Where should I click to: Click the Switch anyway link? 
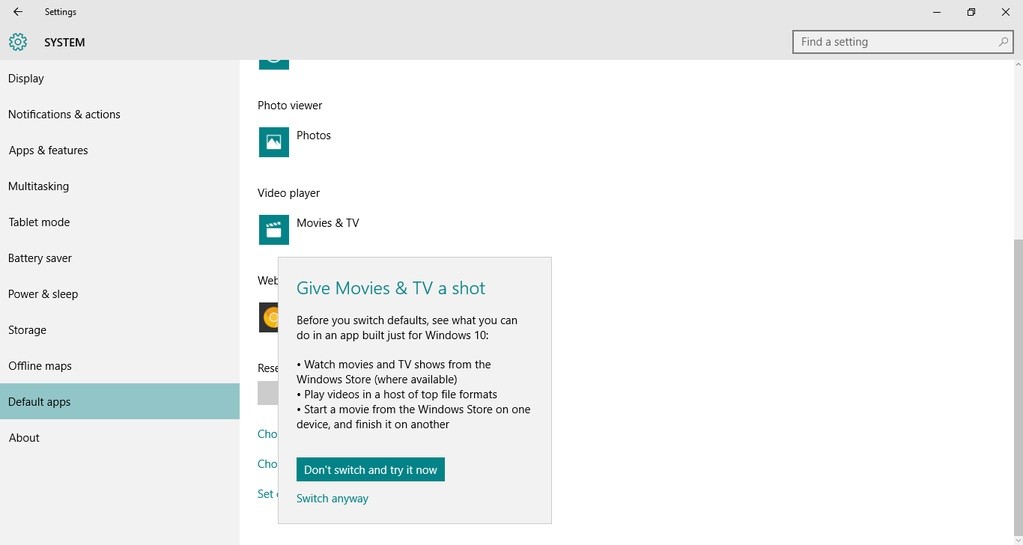coord(332,498)
